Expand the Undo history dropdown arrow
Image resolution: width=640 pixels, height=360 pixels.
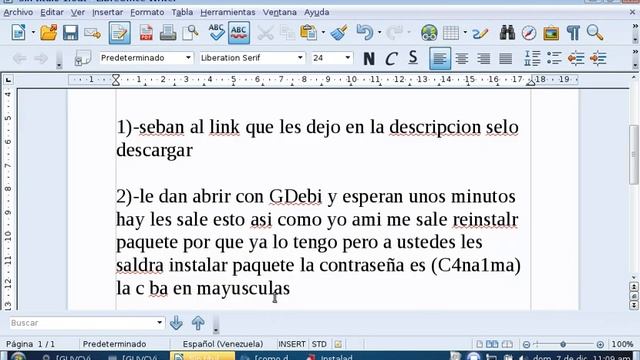(379, 33)
